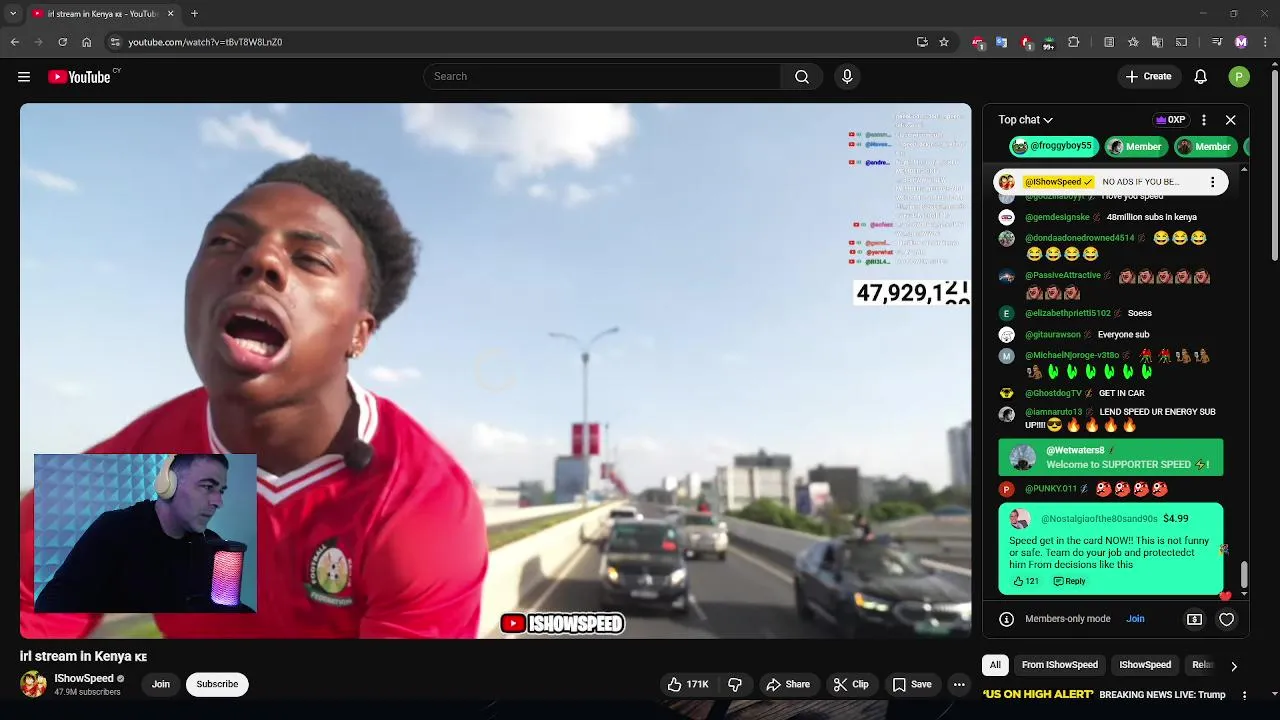The height and width of the screenshot is (720, 1280).
Task: Open the IShowSpeed channel avatar
Action: (33, 685)
